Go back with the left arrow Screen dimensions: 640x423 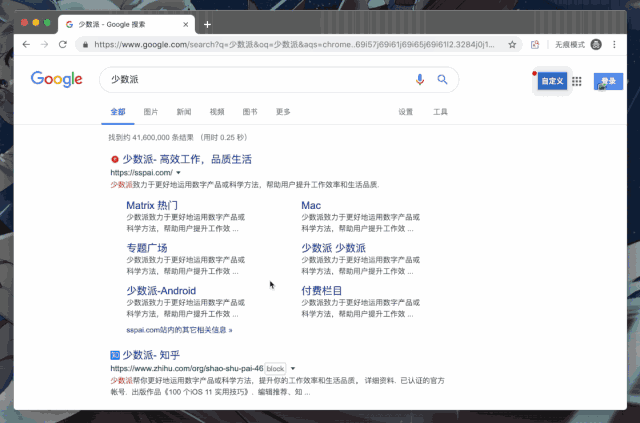pos(26,45)
